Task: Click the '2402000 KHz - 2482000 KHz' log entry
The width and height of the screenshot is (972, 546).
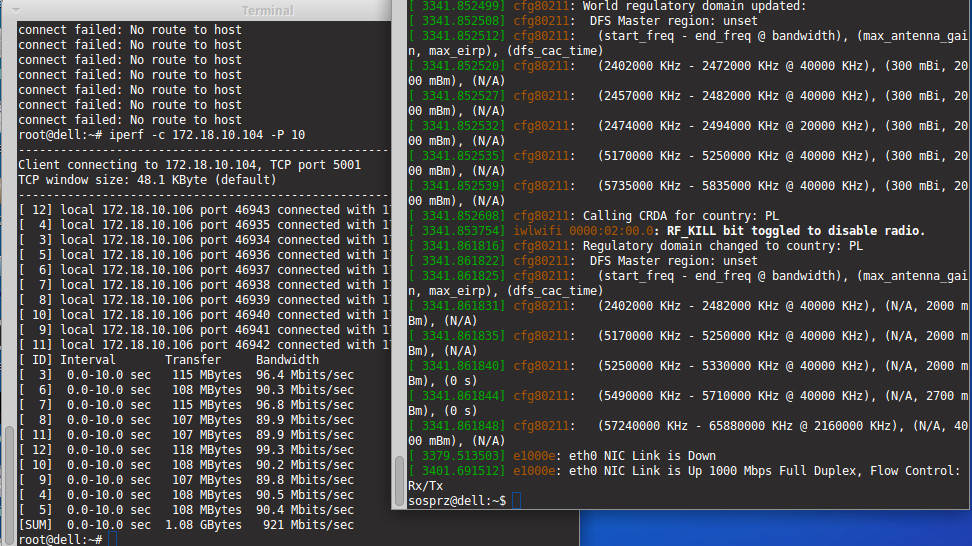Action: [x=688, y=313]
